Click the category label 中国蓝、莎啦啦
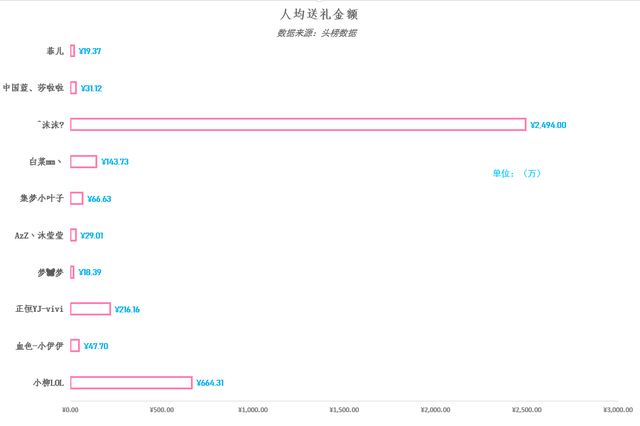The image size is (640, 426). (33, 88)
